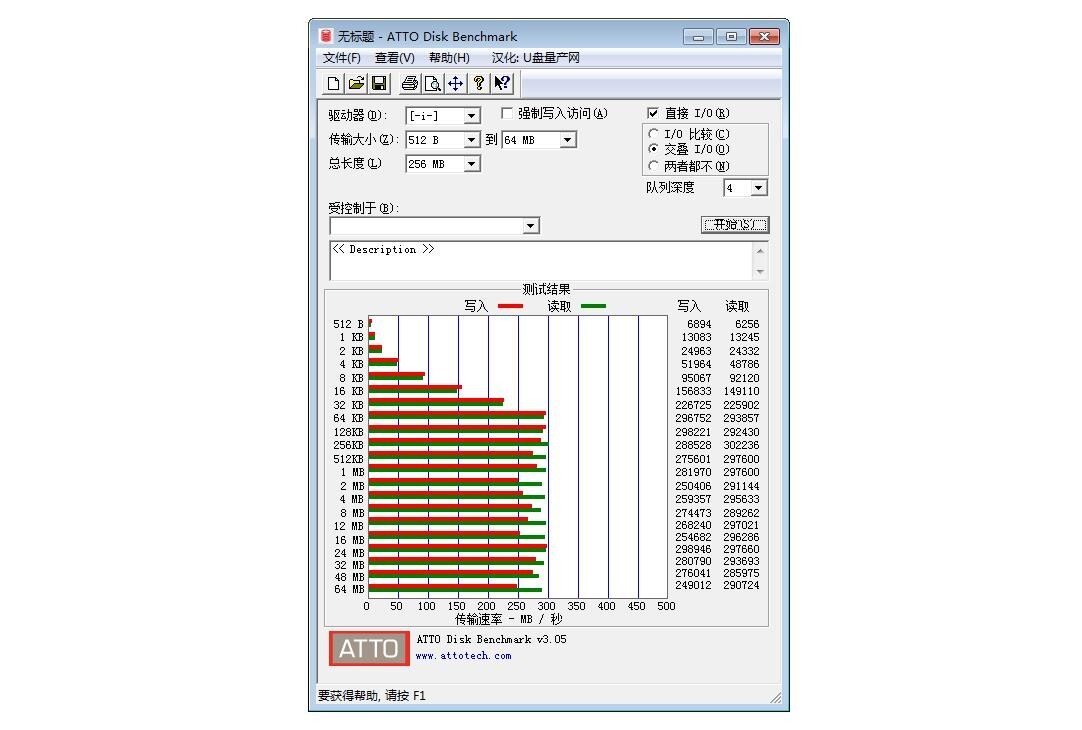
Task: Click the ATTO app icon in title bar
Action: pos(326,36)
